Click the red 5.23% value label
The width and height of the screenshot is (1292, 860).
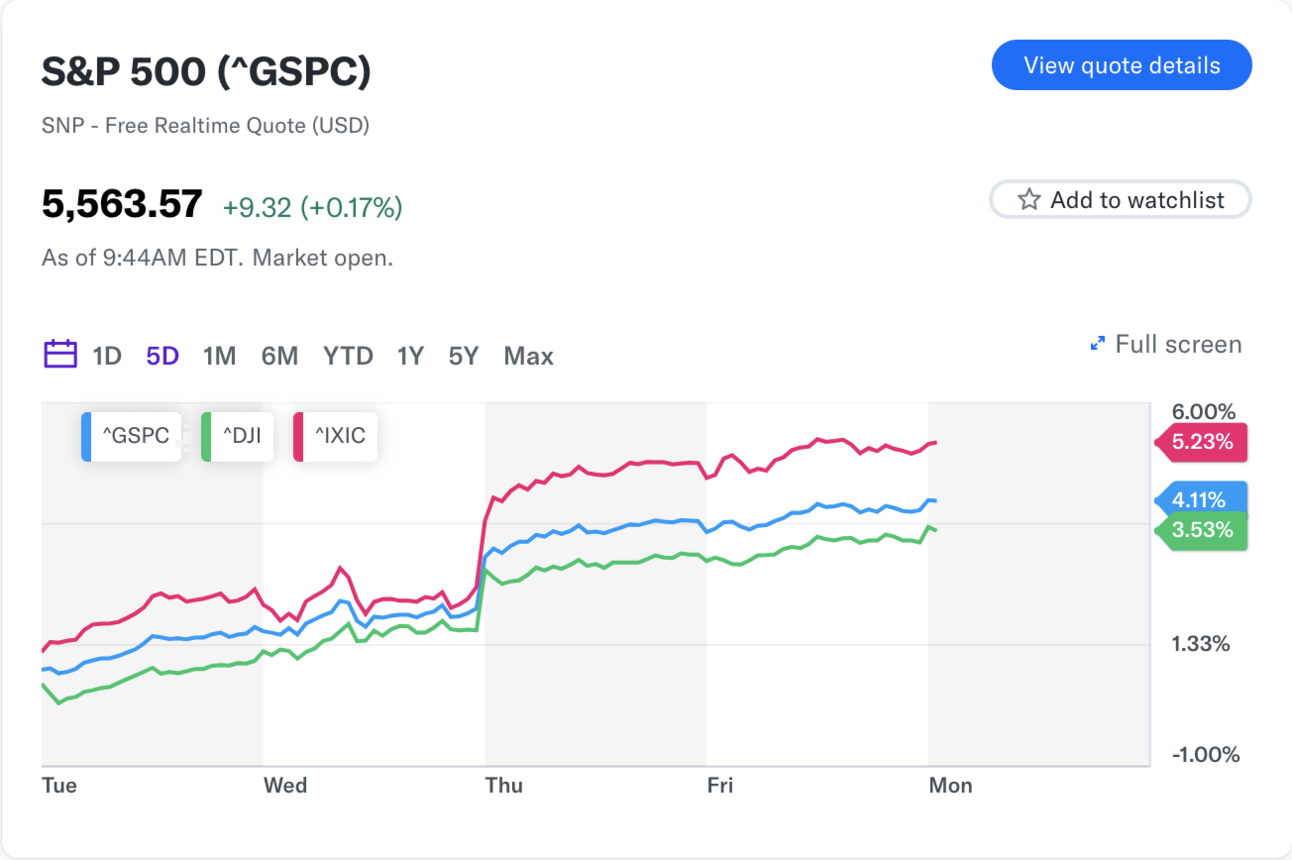tap(1201, 441)
